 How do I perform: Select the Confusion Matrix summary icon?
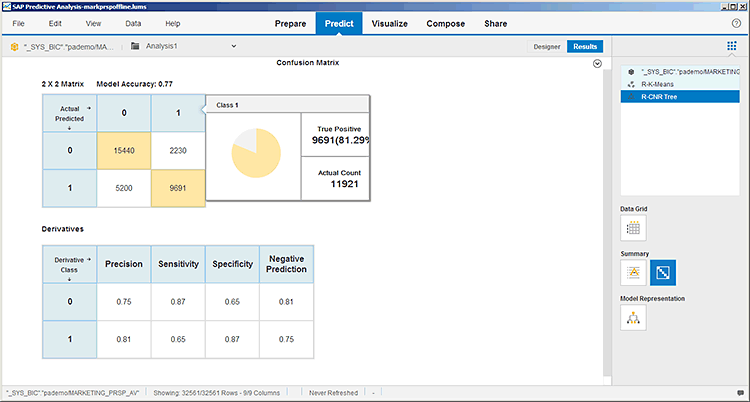pos(663,272)
